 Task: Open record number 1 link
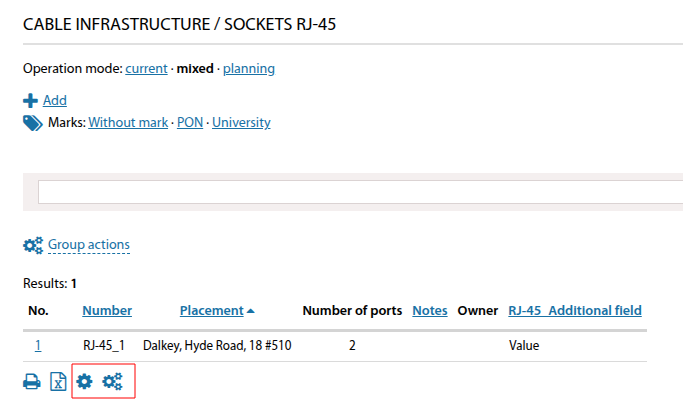38,345
